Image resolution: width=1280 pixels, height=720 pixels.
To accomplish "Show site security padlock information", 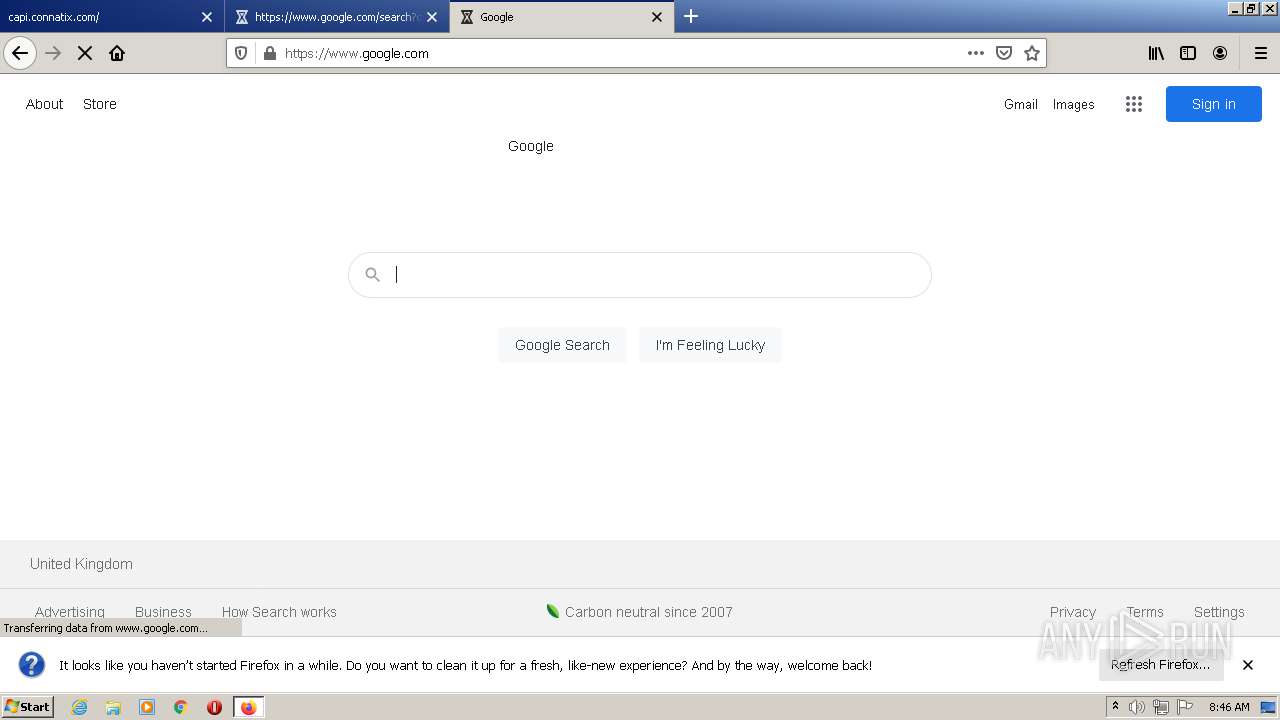I will pyautogui.click(x=269, y=53).
